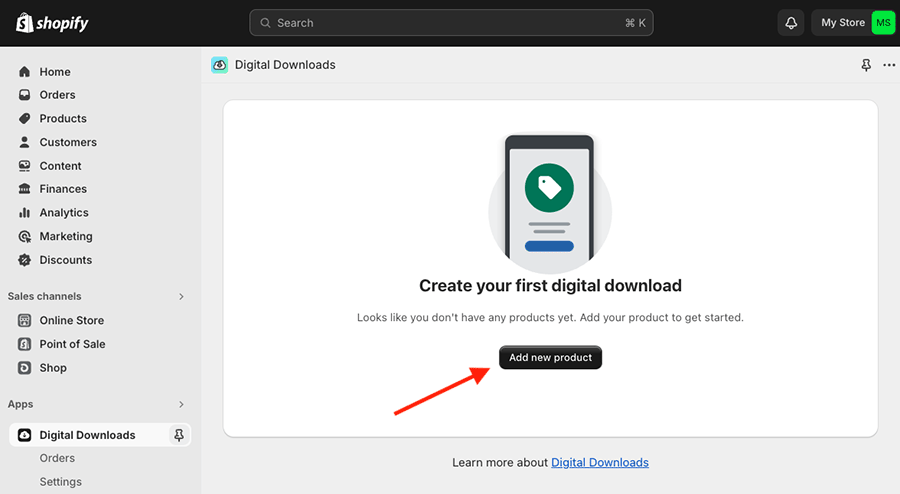
Task: Click the Point of Sale icon
Action: [x=24, y=344]
